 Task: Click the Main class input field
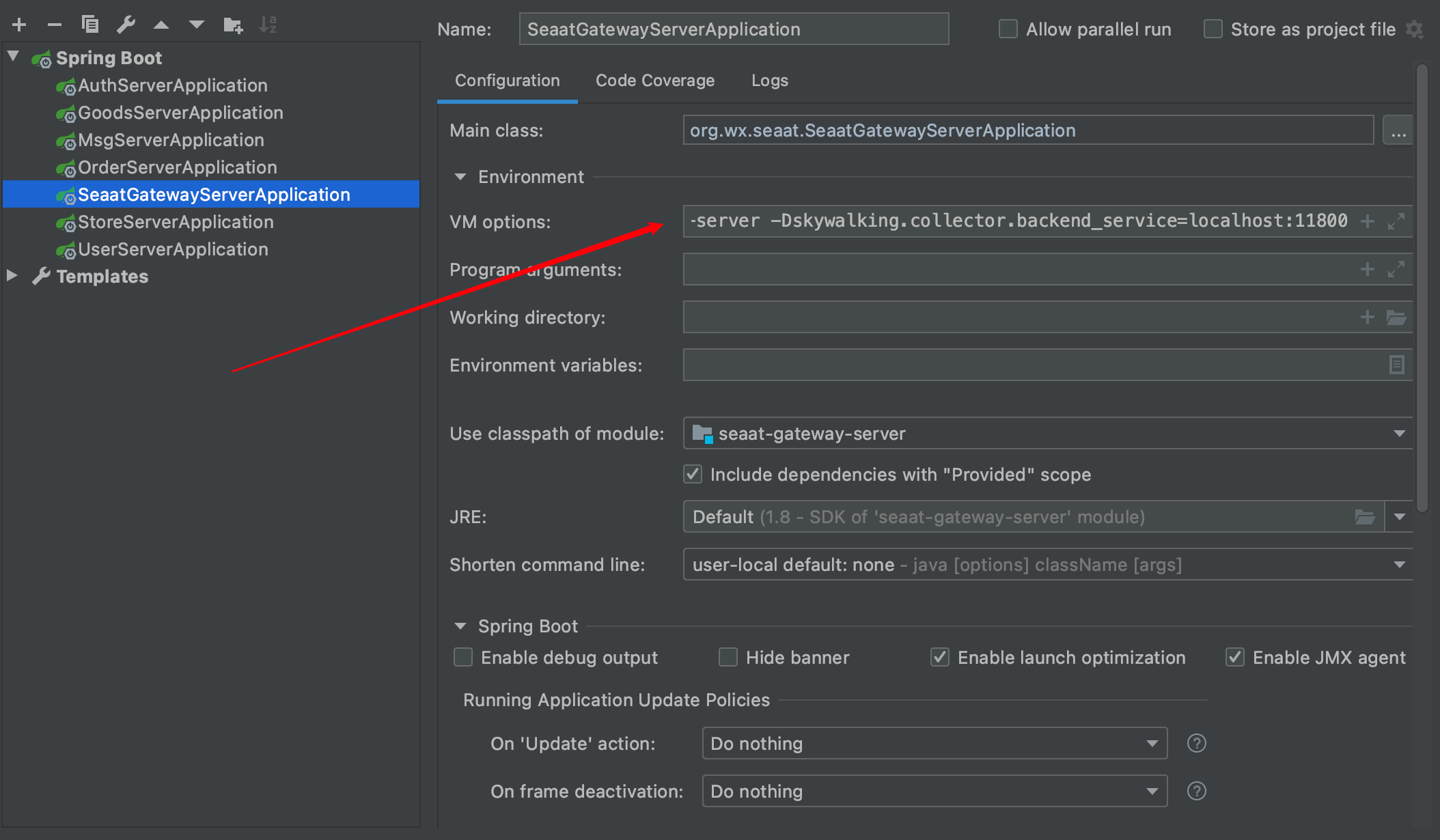tap(1028, 130)
